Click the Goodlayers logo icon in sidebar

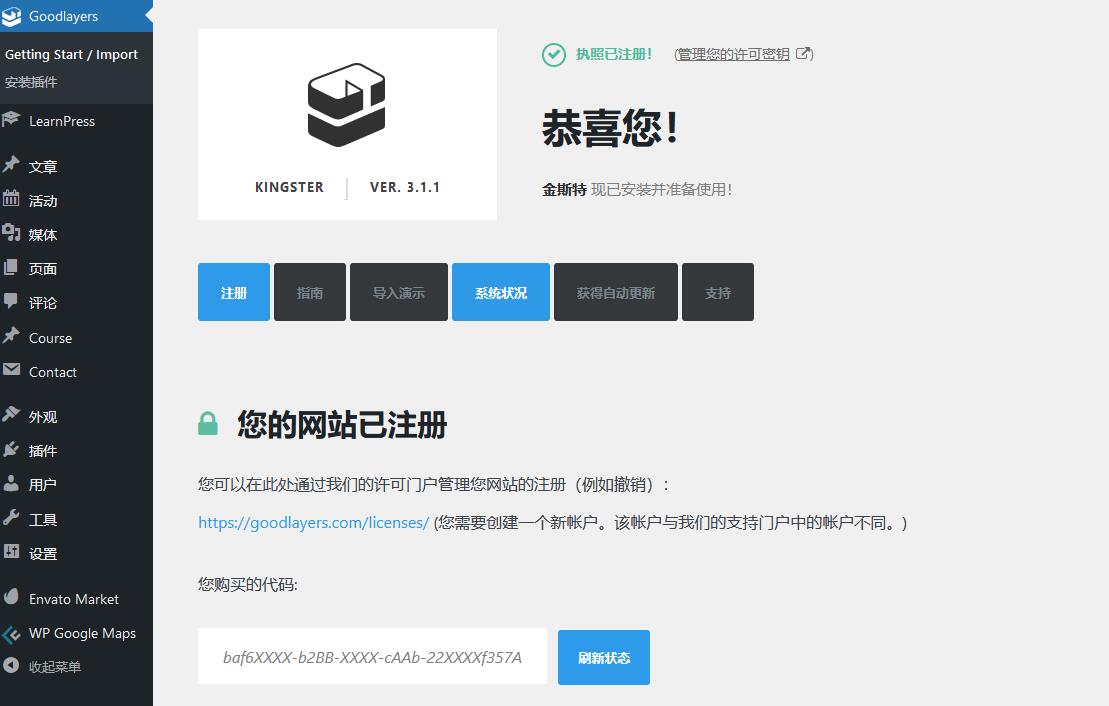click(x=11, y=16)
